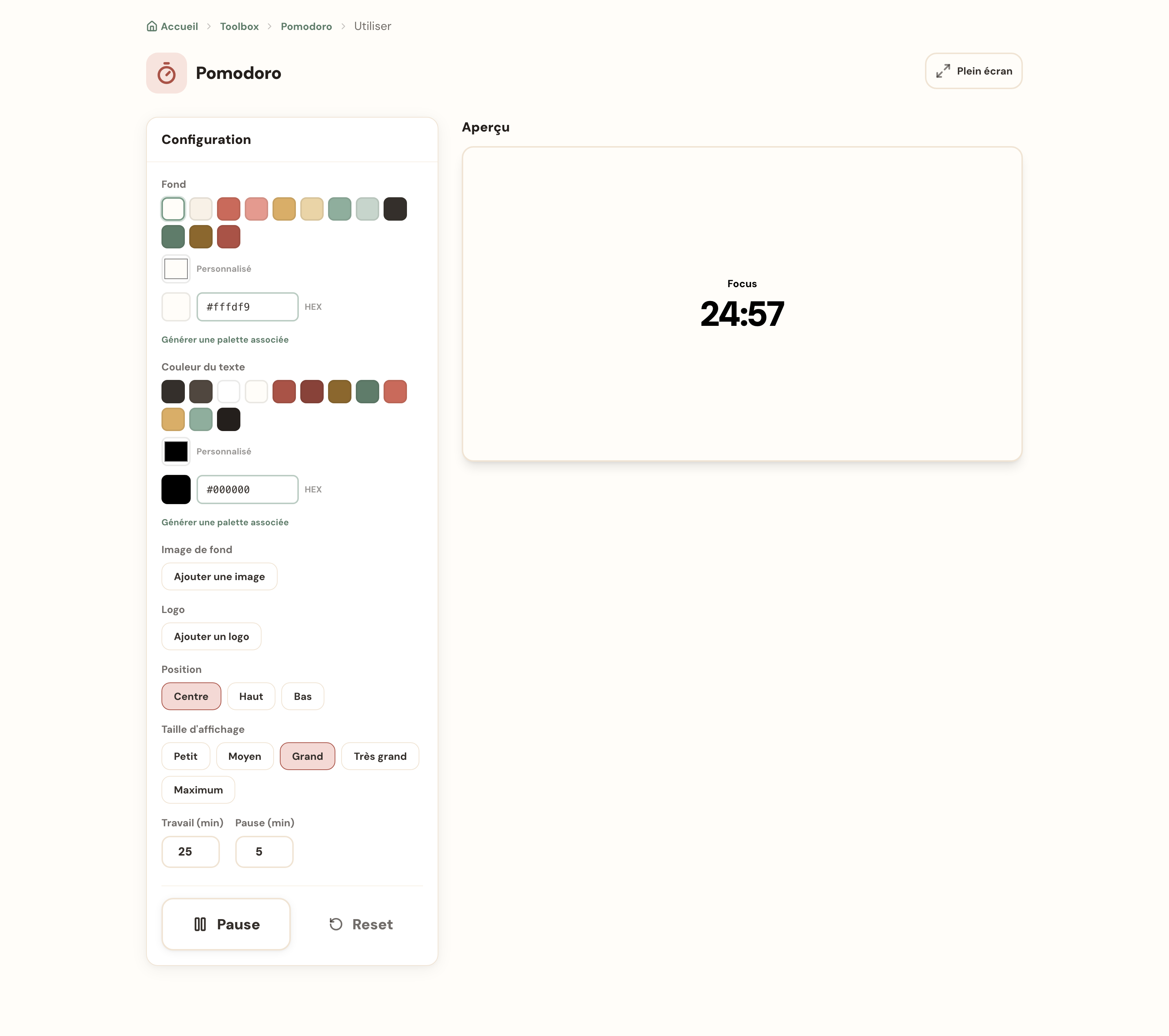Viewport: 1169px width, 1036px height.
Task: Choose Maximum display size
Action: (198, 790)
